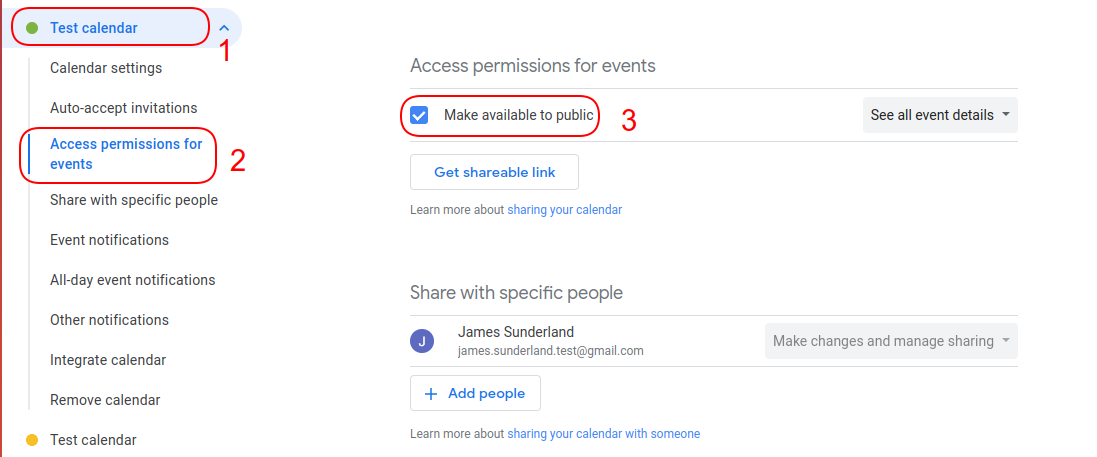Select All-day event notifications item
Screen dimensions: 1097x457
pyautogui.click(x=132, y=280)
